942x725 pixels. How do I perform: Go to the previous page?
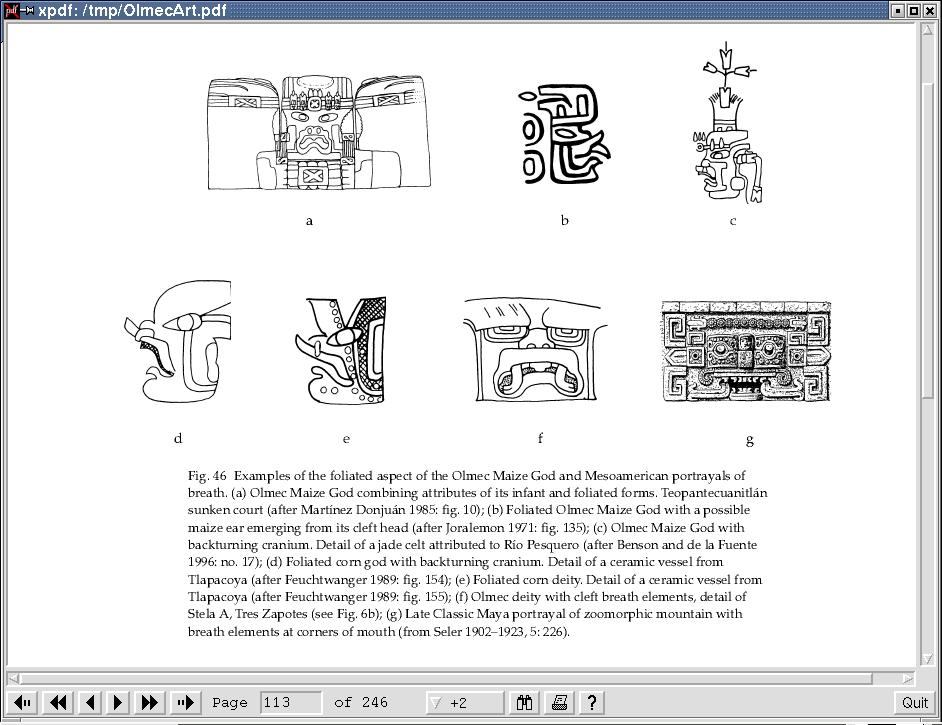(90, 702)
